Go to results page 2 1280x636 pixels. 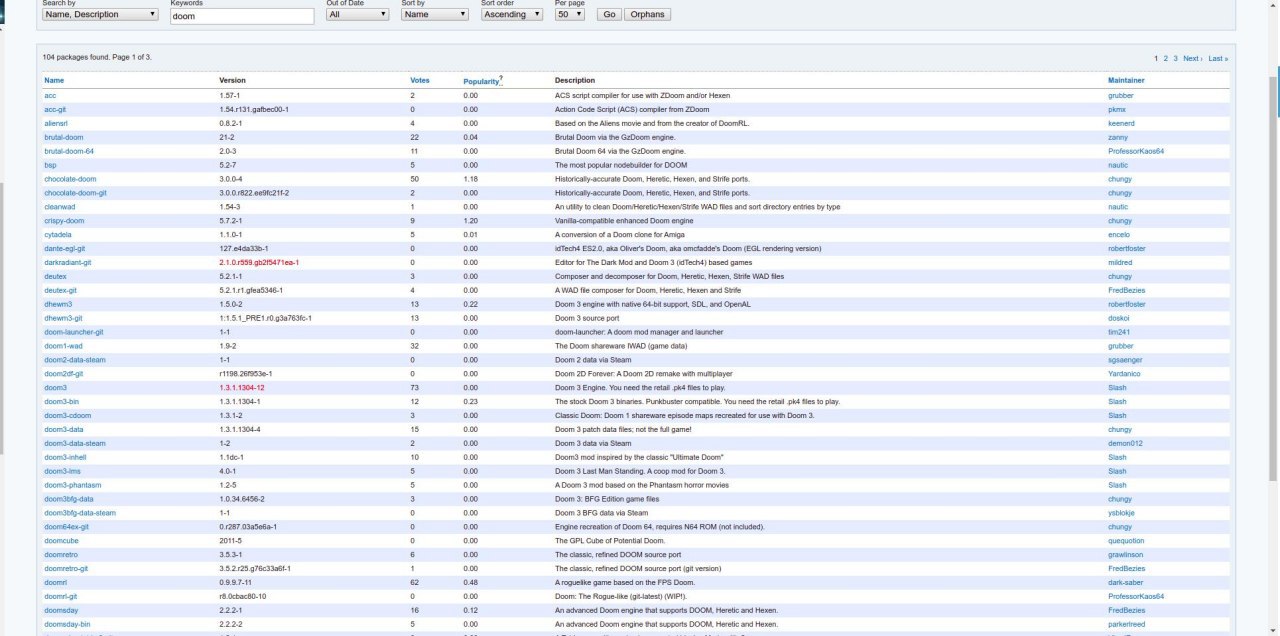click(x=1166, y=58)
